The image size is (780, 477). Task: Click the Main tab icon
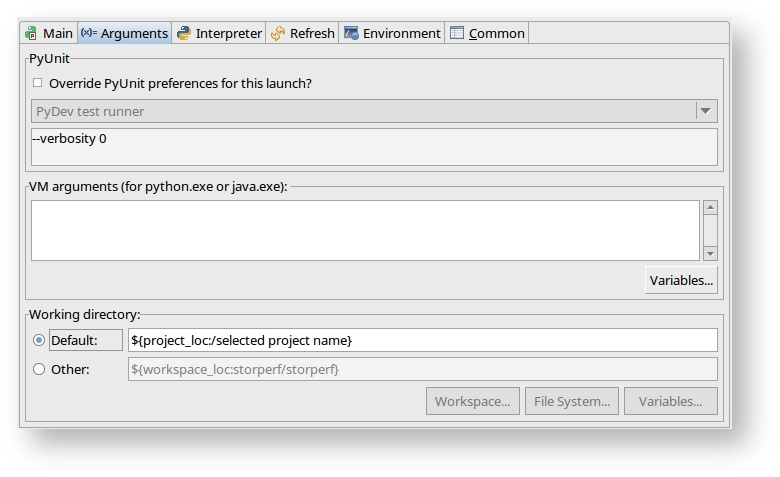point(31,33)
